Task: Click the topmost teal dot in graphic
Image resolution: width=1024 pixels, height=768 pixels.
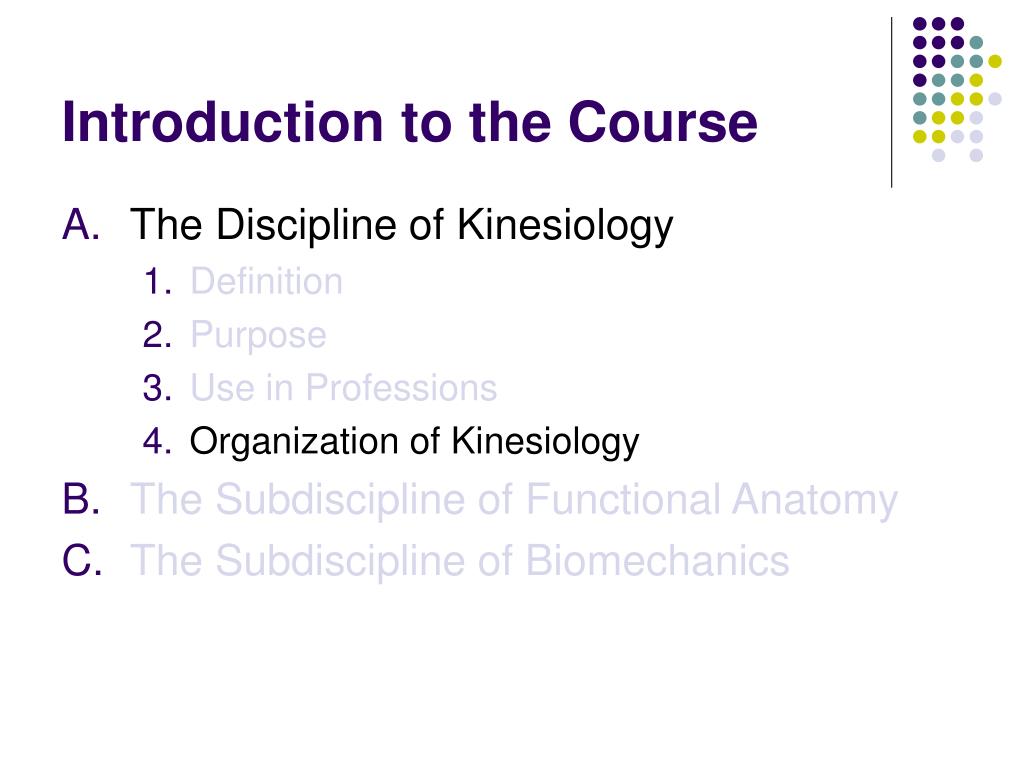Action: point(976,43)
